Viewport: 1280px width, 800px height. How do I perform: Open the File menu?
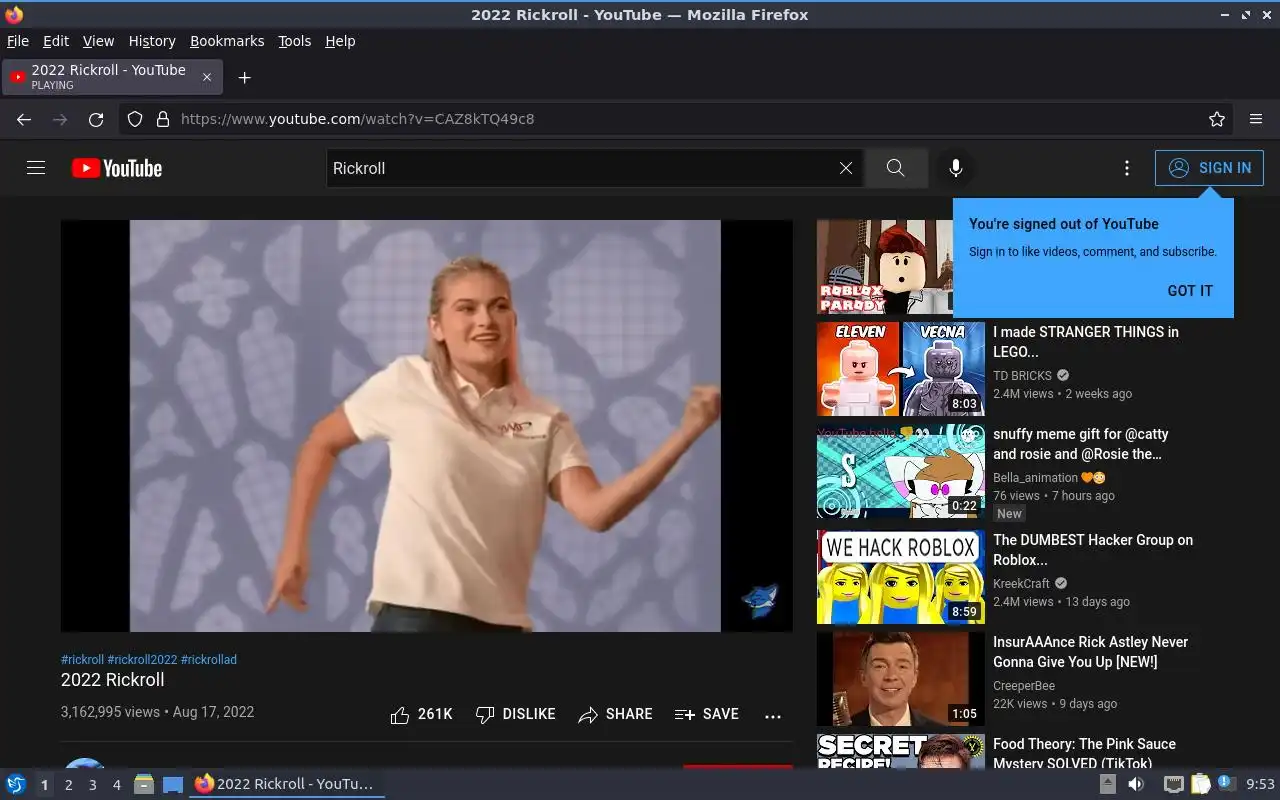coord(18,41)
